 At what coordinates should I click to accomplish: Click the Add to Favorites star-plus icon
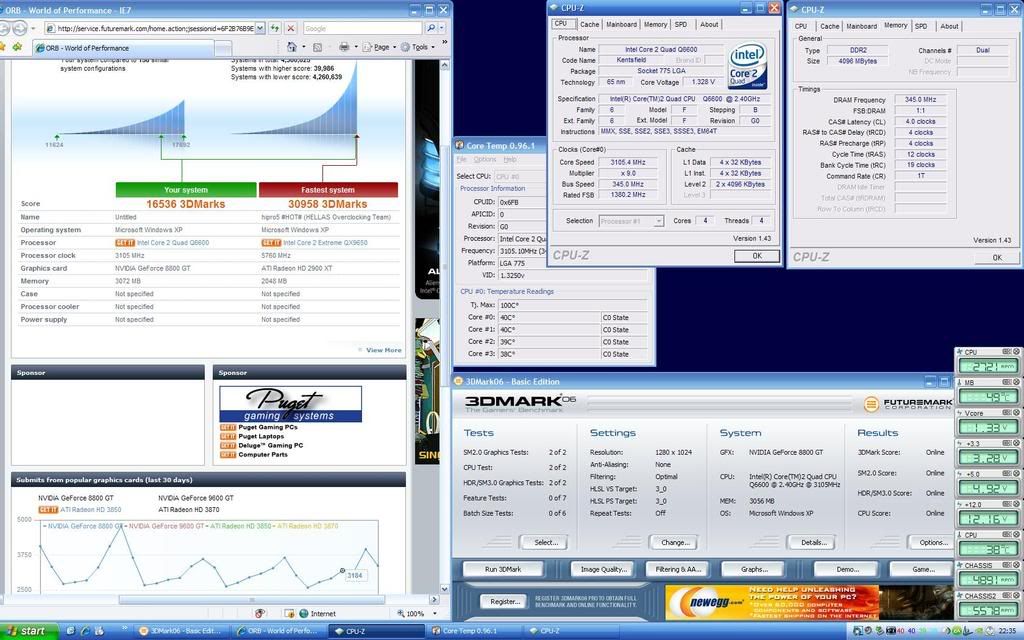coord(18,47)
